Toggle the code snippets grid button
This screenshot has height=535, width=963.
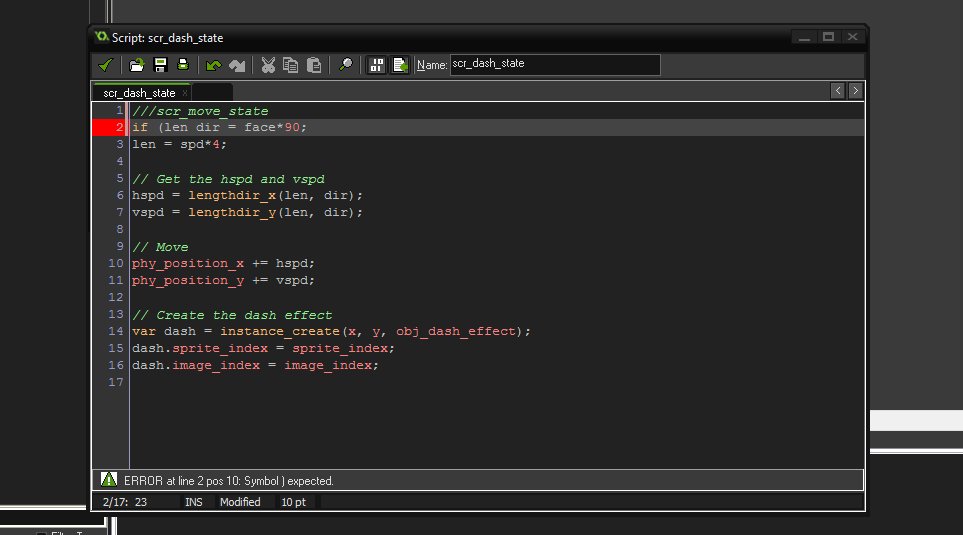[x=376, y=64]
